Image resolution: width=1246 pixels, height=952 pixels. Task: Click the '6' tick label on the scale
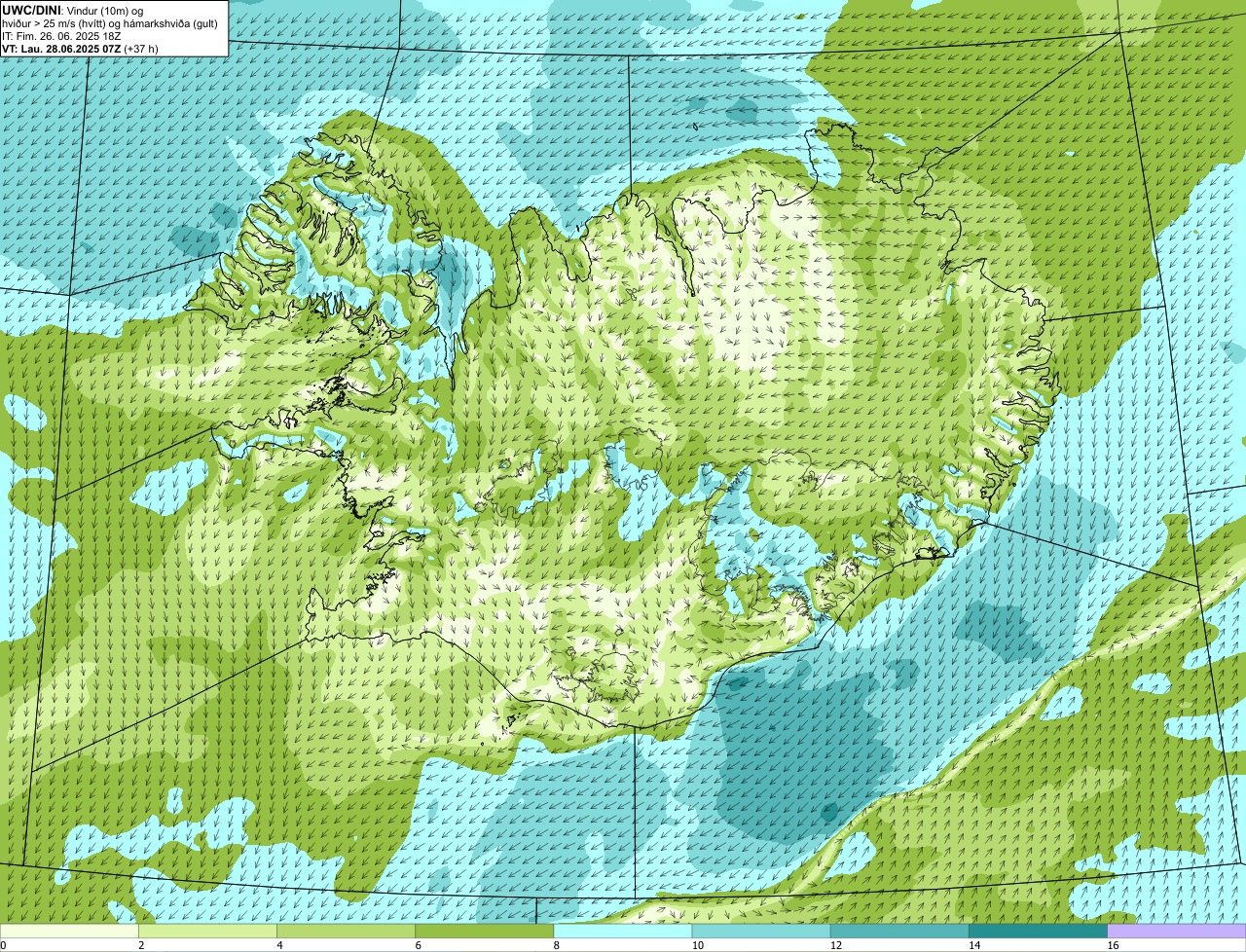coord(418,945)
